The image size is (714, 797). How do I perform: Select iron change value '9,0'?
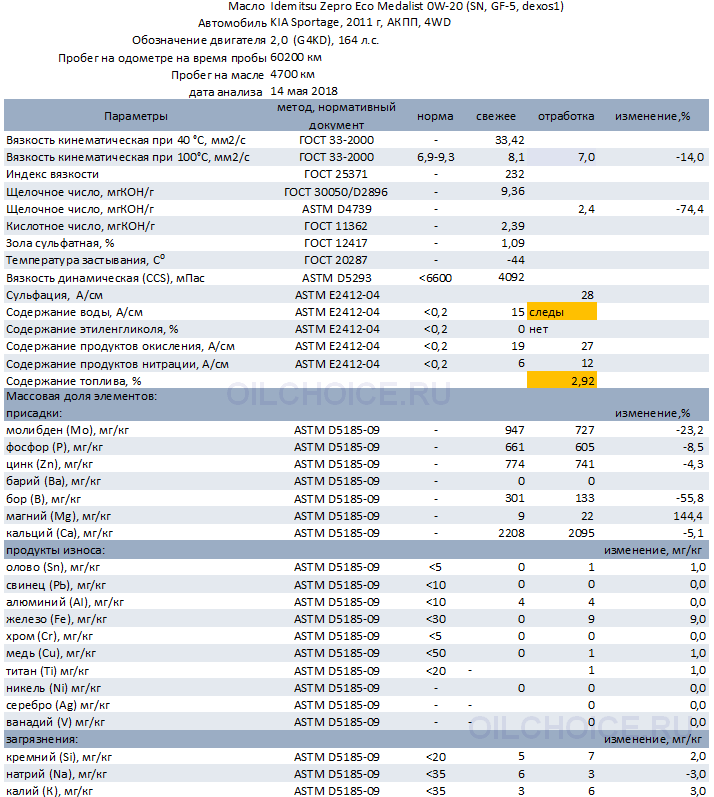(698, 620)
